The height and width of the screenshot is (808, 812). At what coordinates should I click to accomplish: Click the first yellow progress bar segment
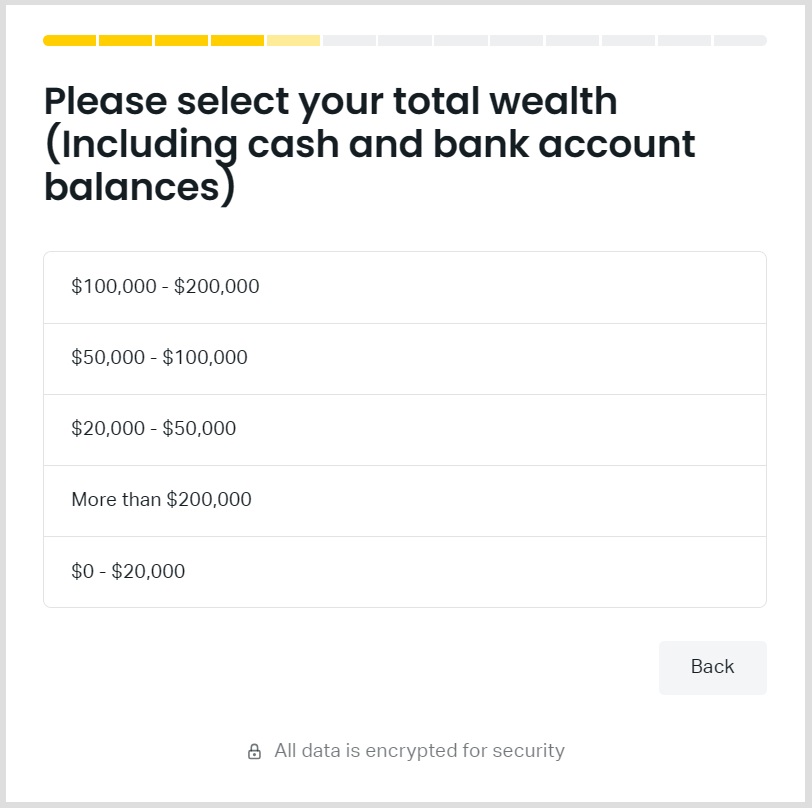70,41
